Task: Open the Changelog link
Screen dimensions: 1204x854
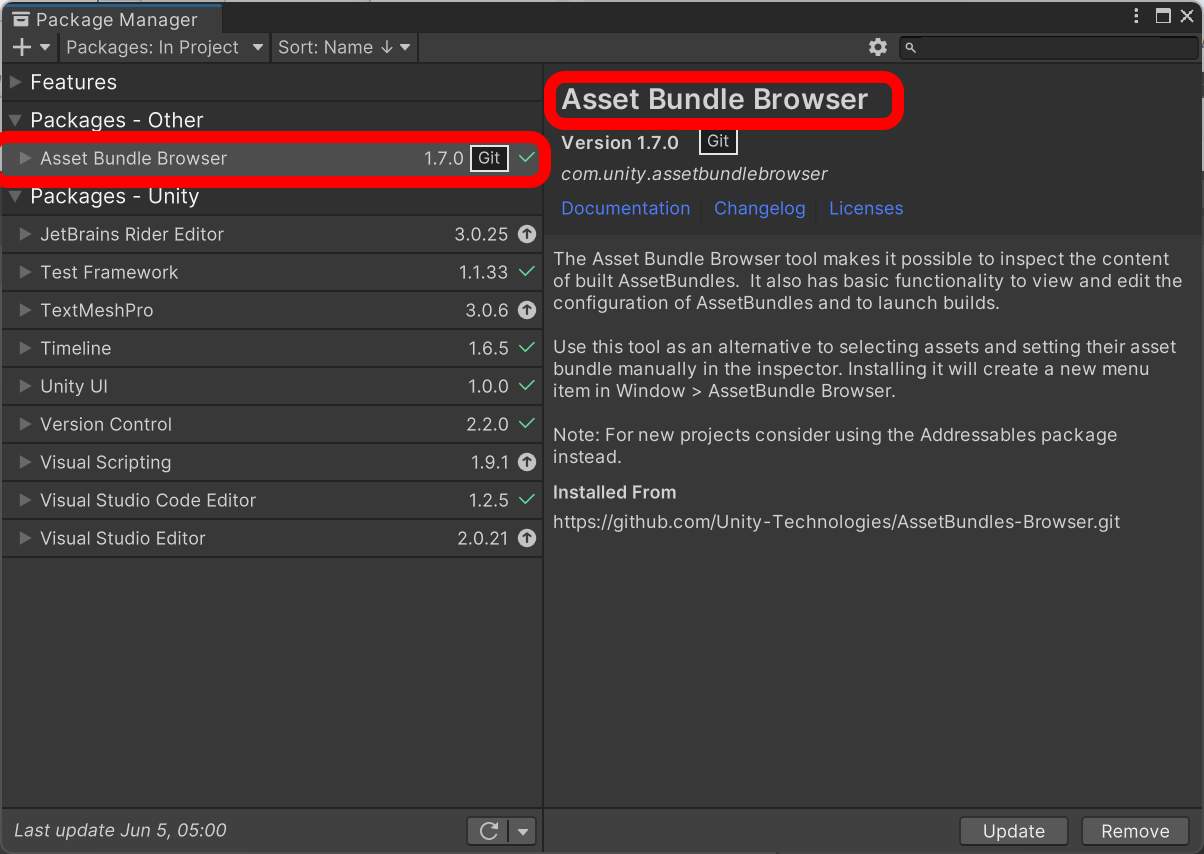Action: 759,208
